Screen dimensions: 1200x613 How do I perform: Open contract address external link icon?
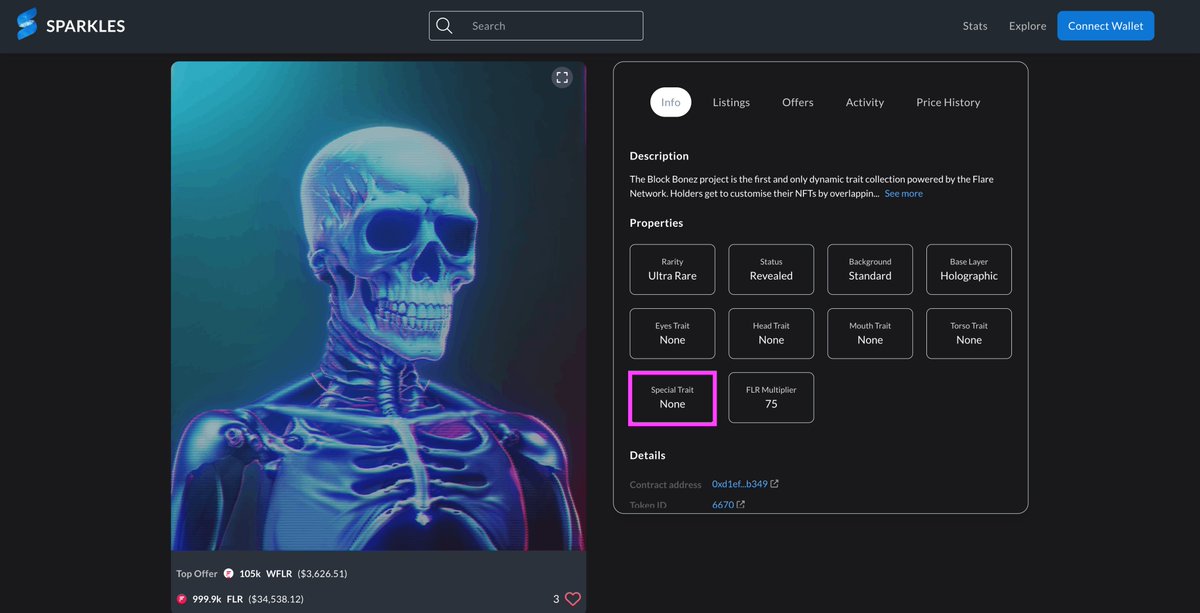775,484
